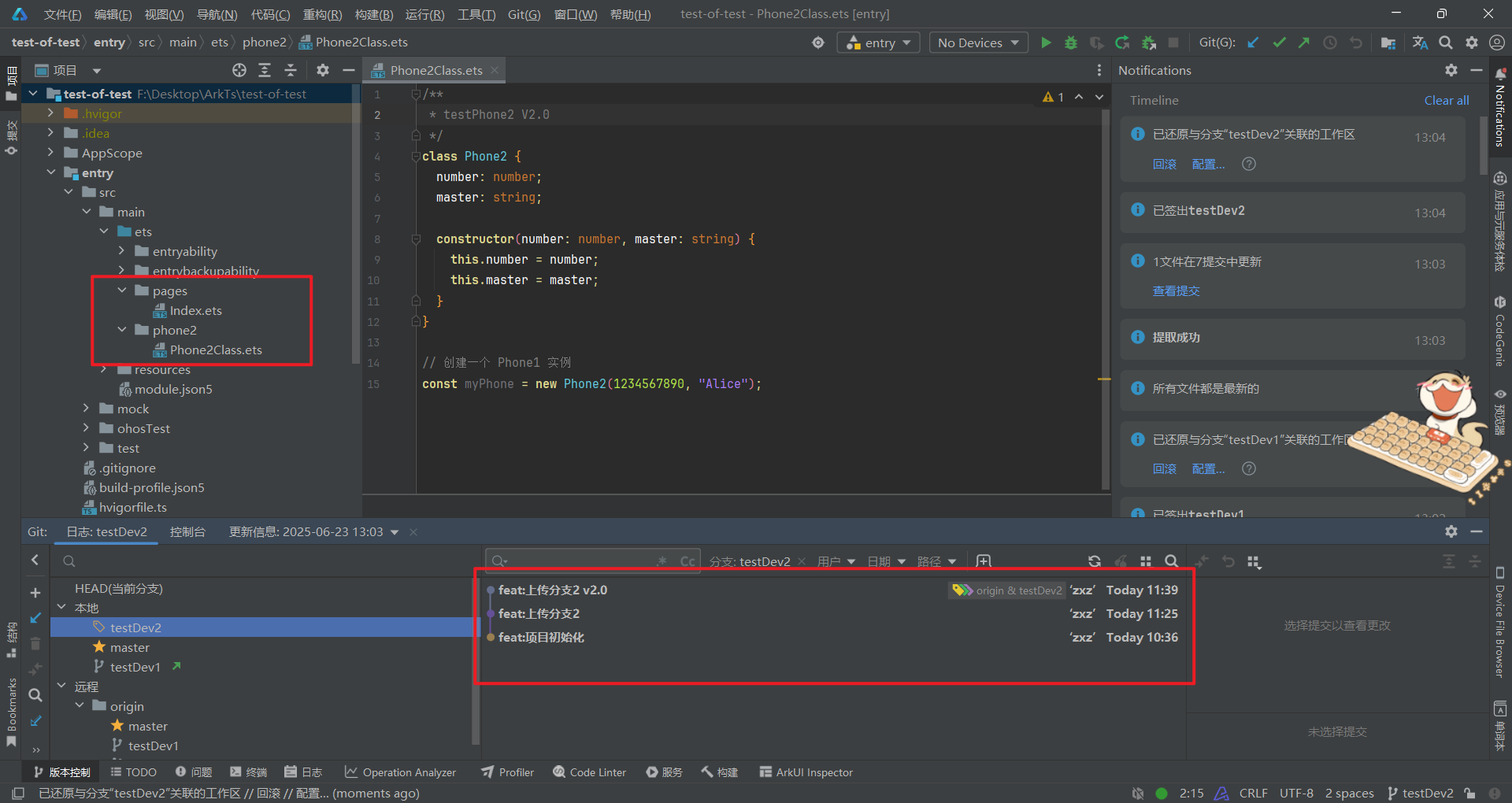Update project via the blue Git arrow
The width and height of the screenshot is (1512, 803).
pyautogui.click(x=1253, y=43)
